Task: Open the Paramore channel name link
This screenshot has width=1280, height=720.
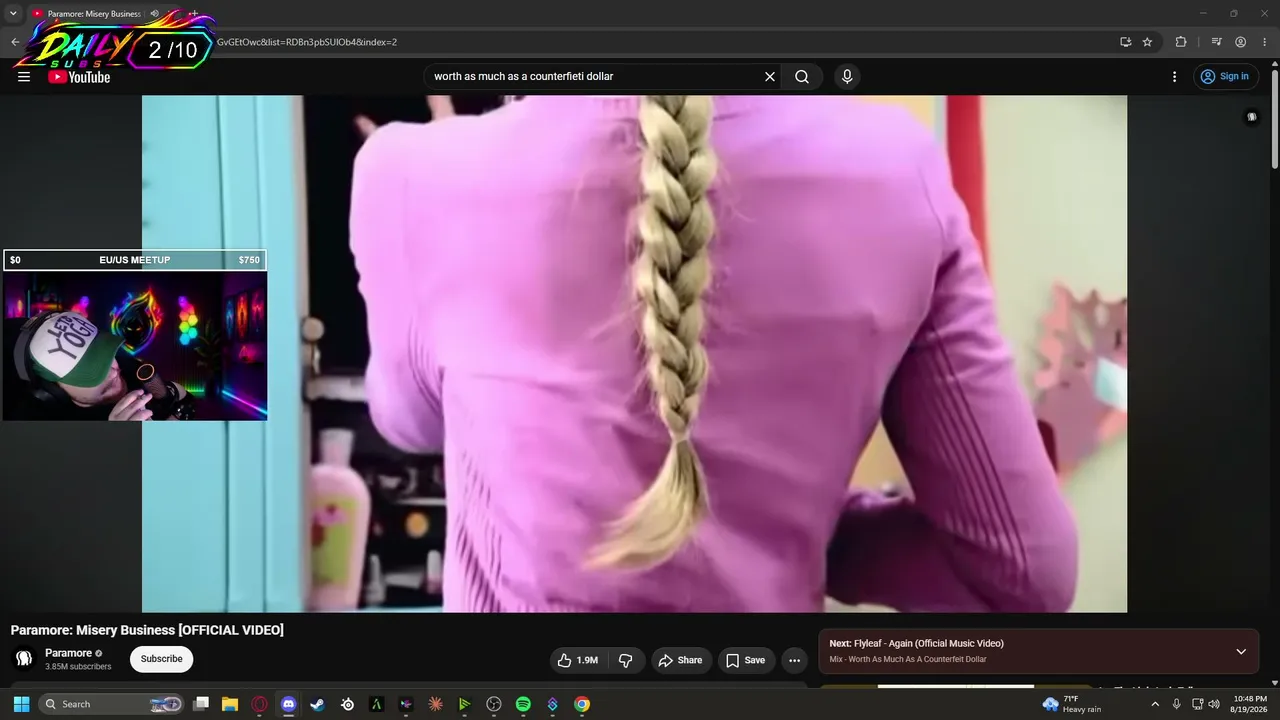Action: (68, 653)
